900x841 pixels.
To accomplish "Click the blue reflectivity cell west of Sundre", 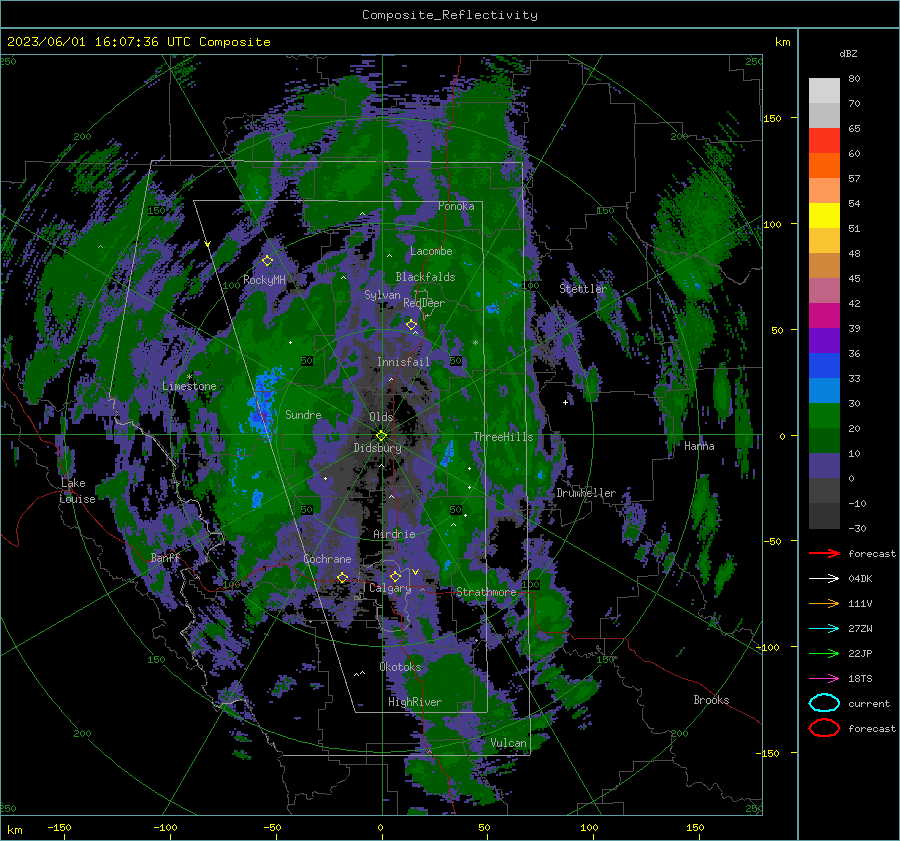I will tap(262, 405).
